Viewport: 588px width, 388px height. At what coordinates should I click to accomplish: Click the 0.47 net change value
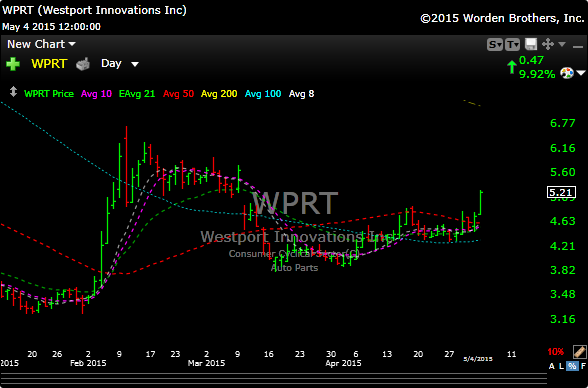[531, 60]
